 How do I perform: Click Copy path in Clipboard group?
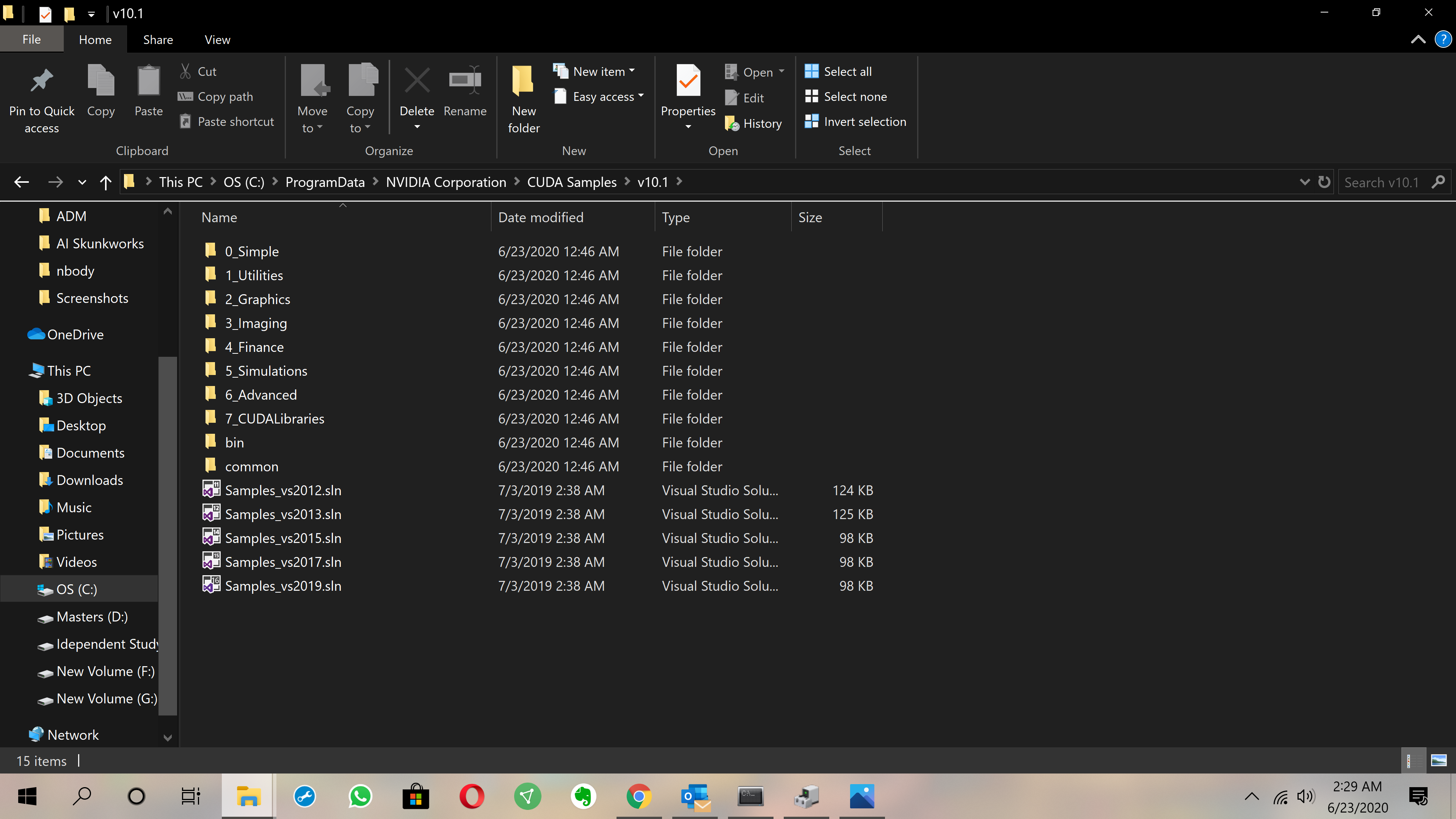[x=215, y=97]
